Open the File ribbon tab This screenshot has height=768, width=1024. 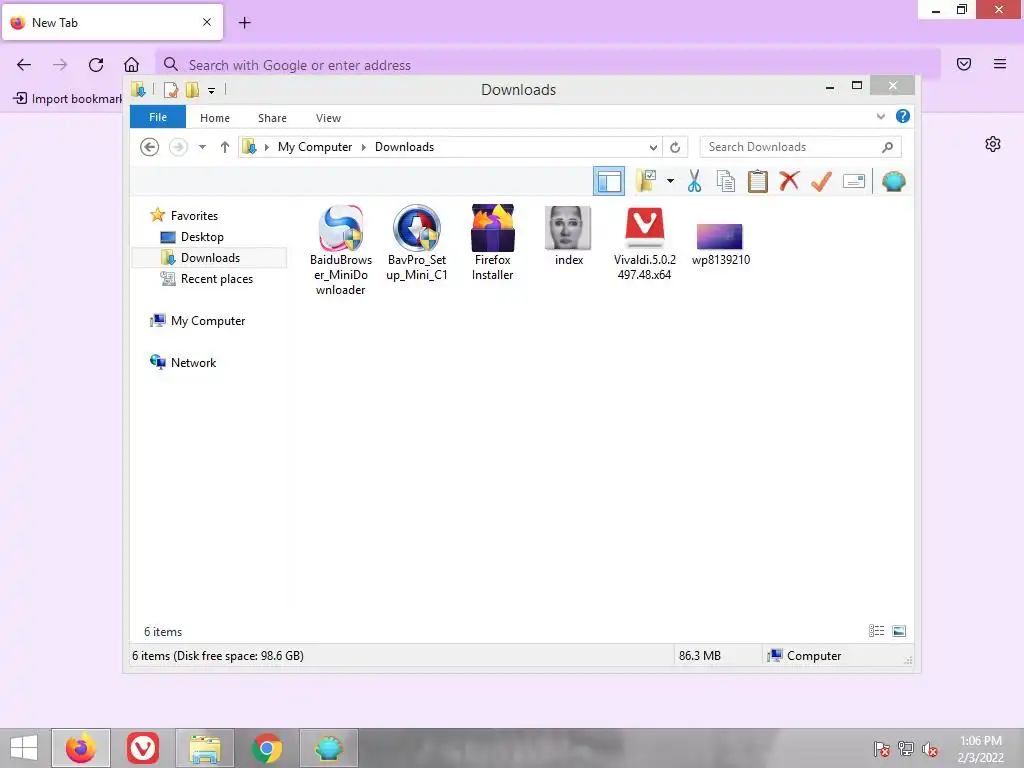pyautogui.click(x=158, y=117)
